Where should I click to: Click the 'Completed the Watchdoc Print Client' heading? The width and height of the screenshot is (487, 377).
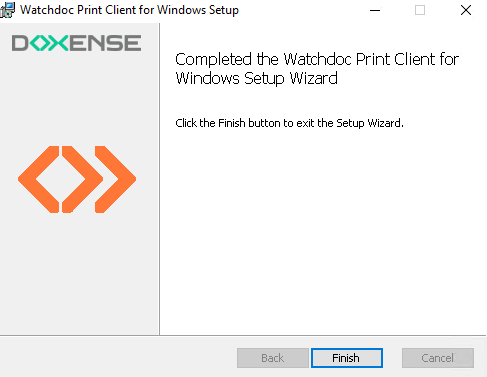[x=317, y=60]
